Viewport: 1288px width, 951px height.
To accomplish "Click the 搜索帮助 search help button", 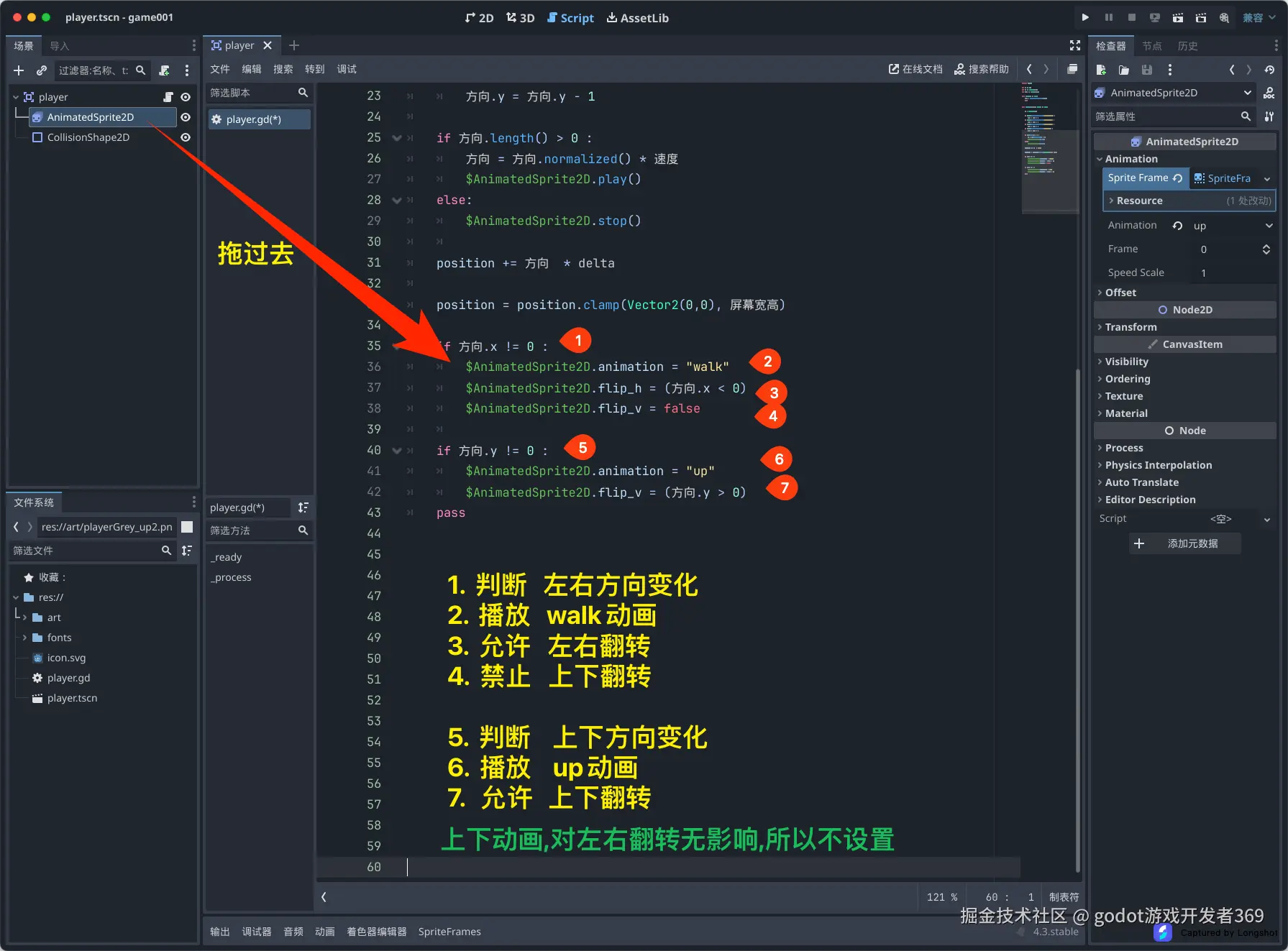I will click(x=981, y=69).
